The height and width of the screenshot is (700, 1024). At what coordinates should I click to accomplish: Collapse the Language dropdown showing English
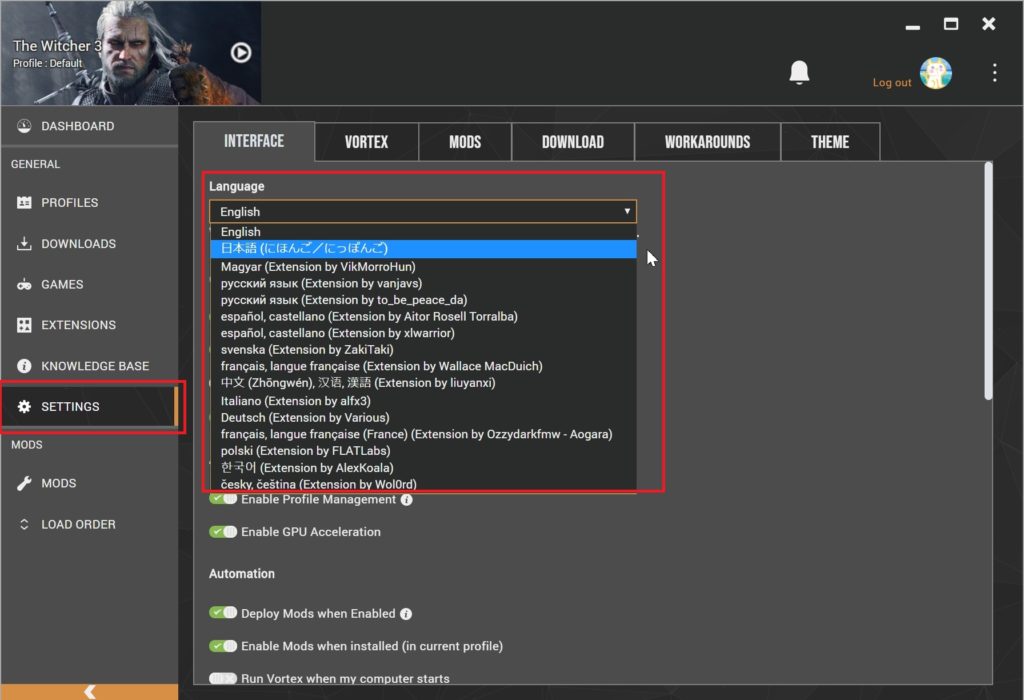click(x=422, y=211)
